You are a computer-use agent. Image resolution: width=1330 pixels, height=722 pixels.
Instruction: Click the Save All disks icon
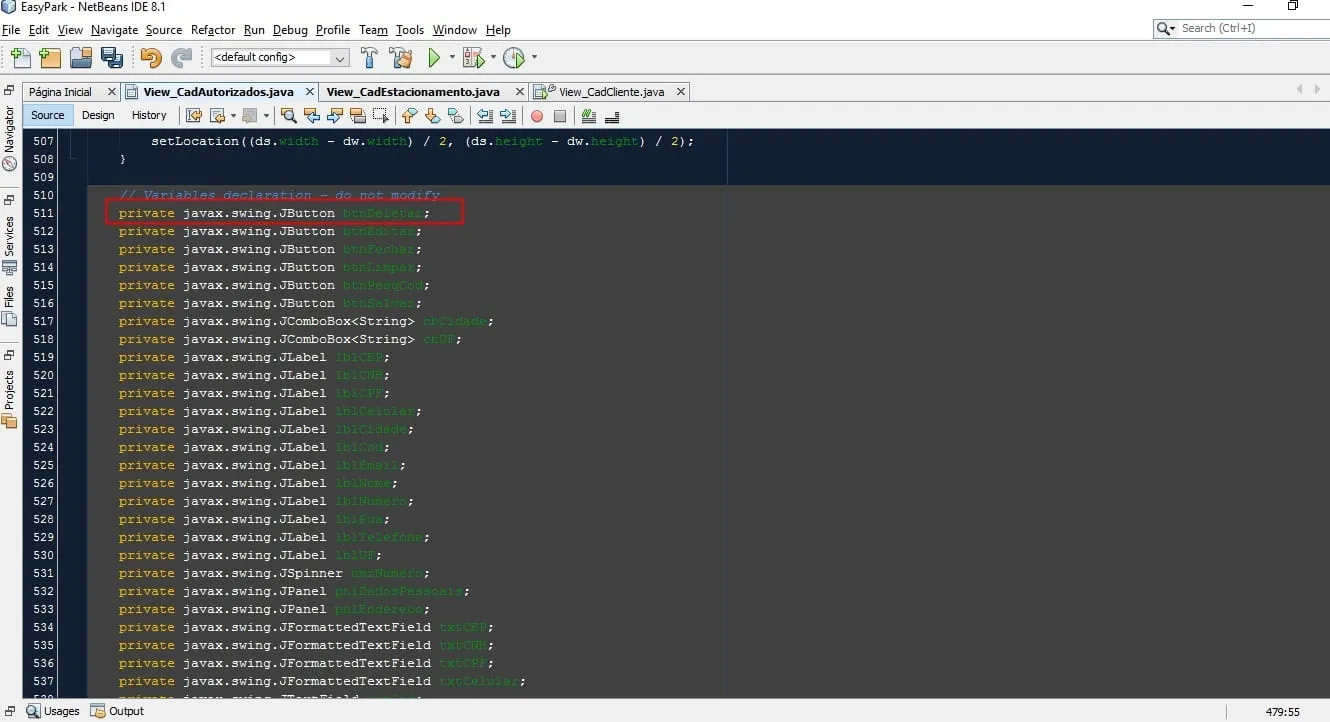coord(111,58)
